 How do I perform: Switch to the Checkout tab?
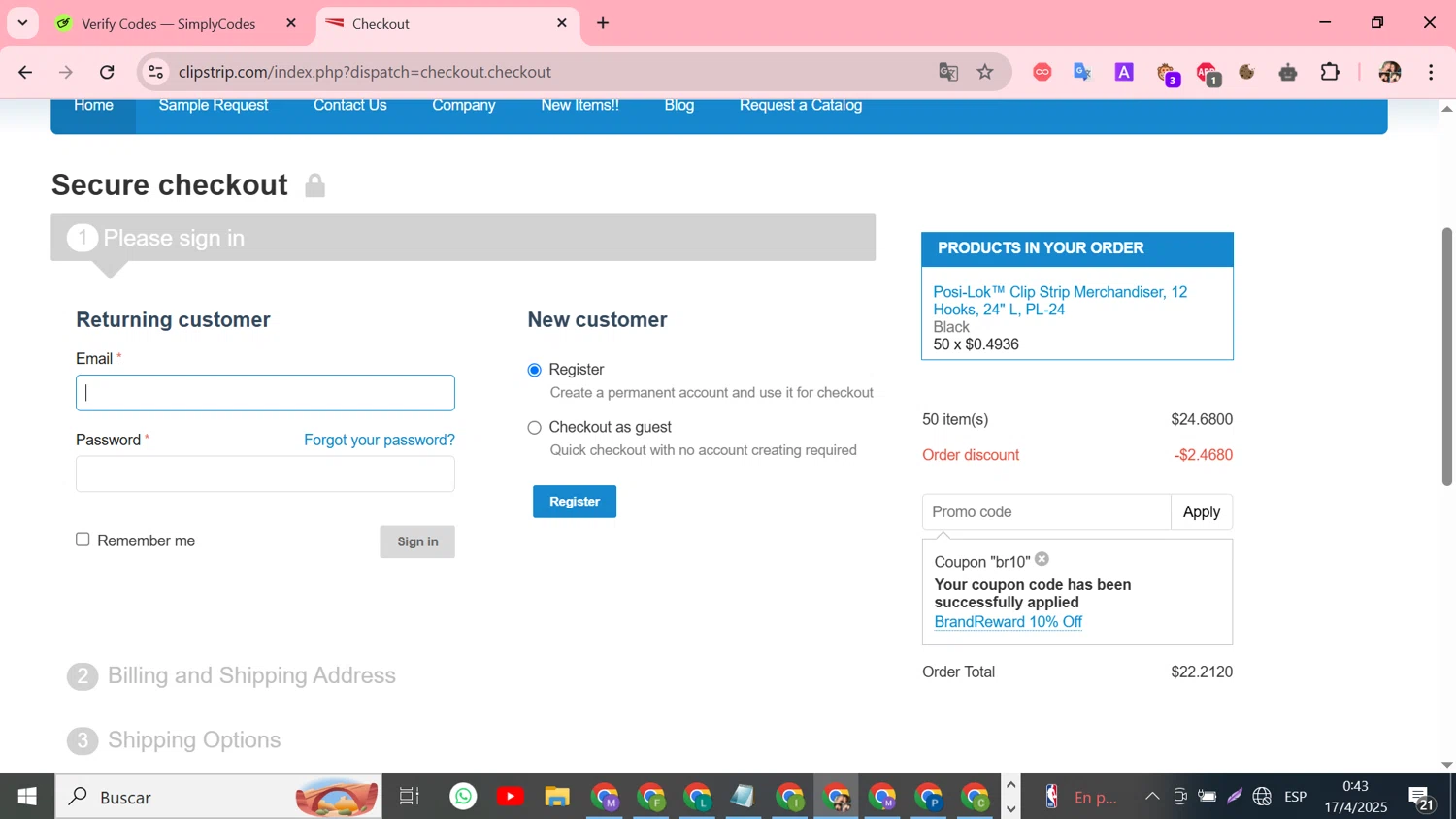tap(447, 23)
